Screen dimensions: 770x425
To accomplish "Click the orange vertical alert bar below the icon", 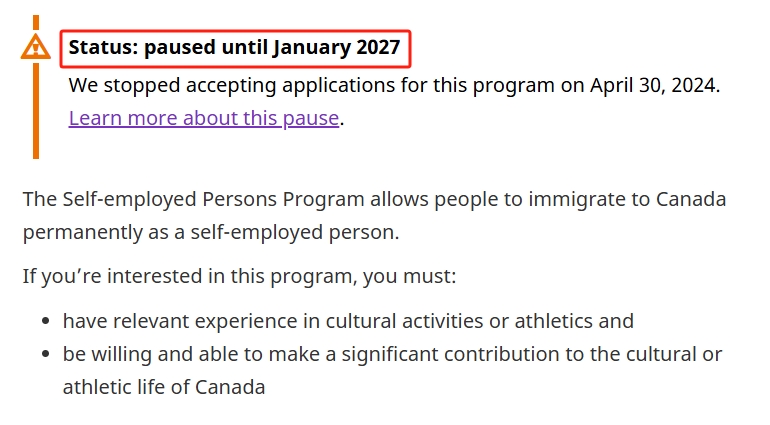I will point(36,111).
